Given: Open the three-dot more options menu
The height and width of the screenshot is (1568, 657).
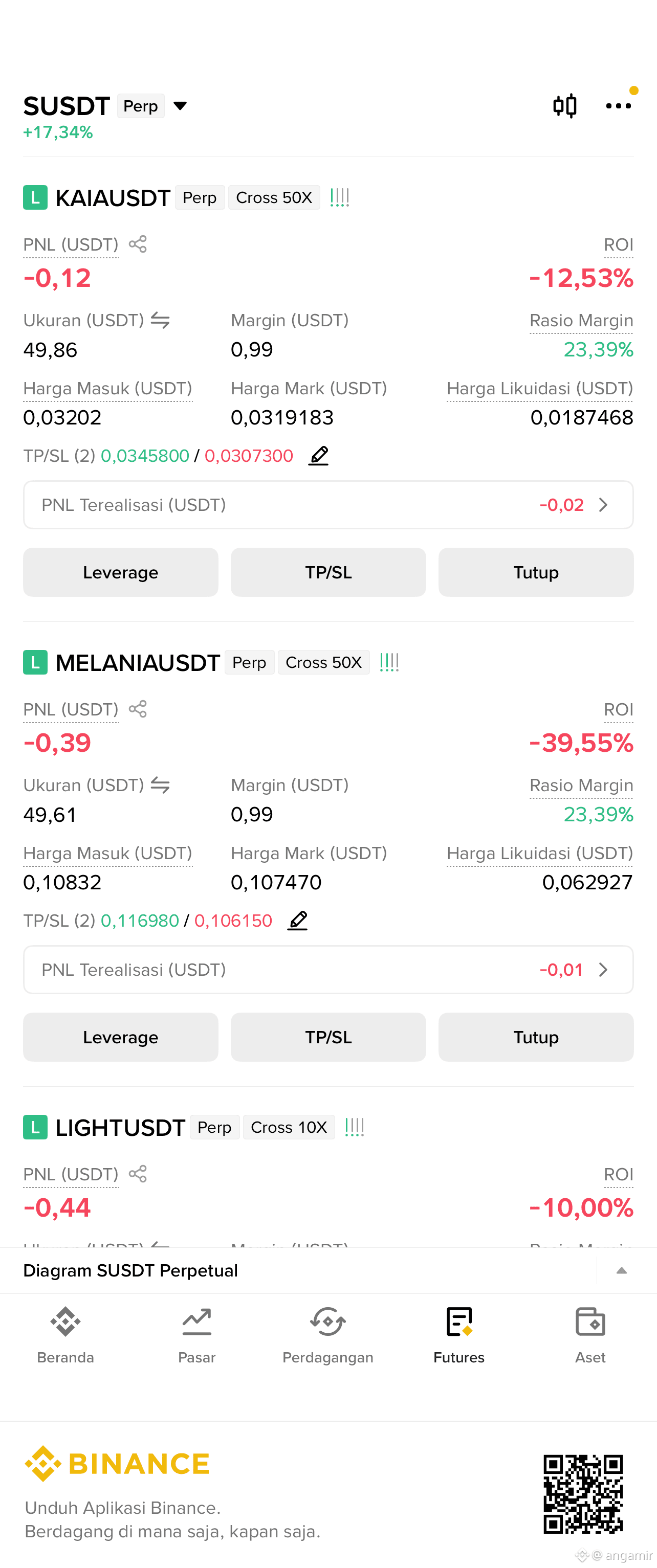Looking at the screenshot, I should click(618, 106).
